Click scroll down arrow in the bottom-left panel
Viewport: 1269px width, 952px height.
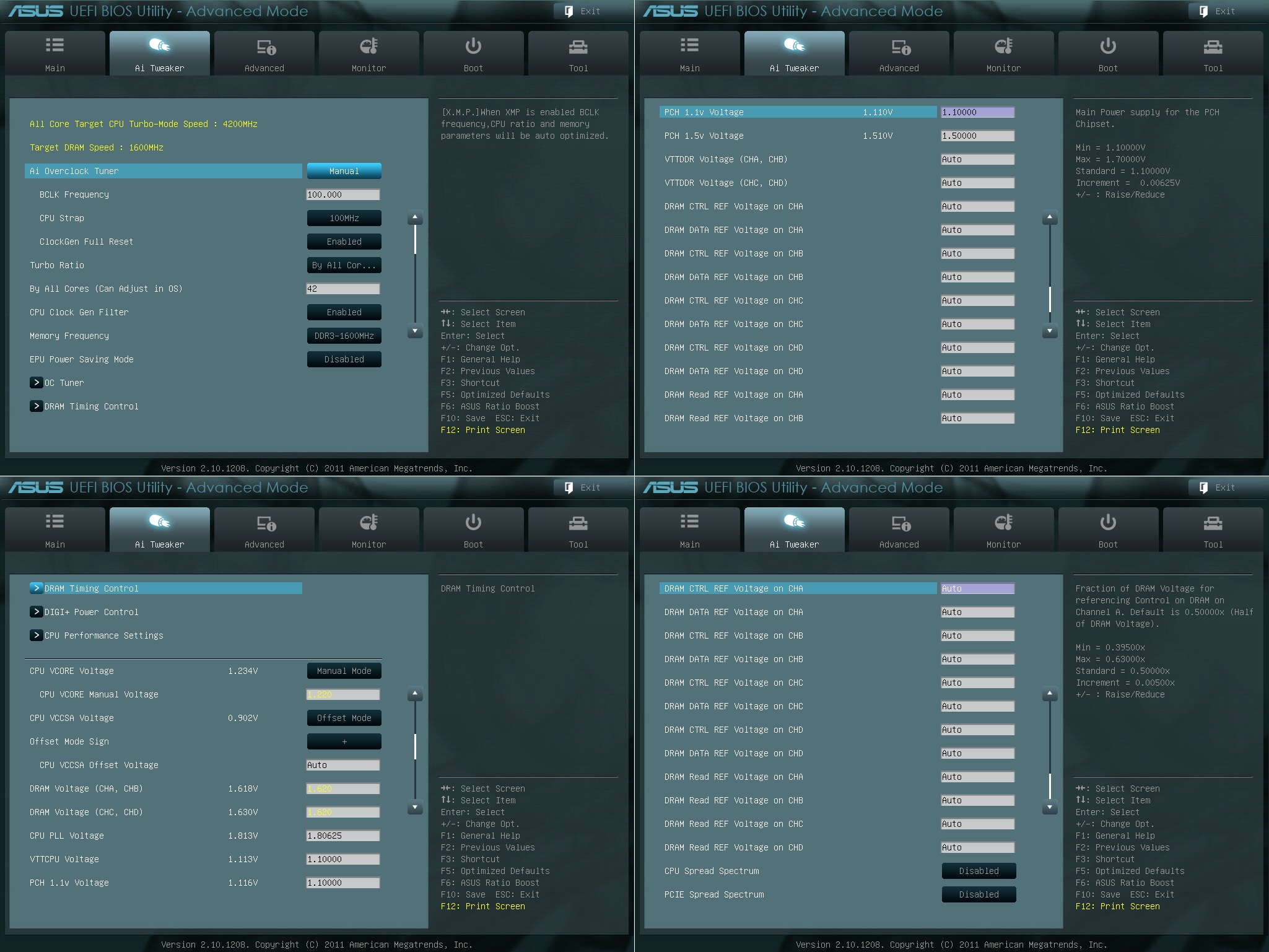415,808
